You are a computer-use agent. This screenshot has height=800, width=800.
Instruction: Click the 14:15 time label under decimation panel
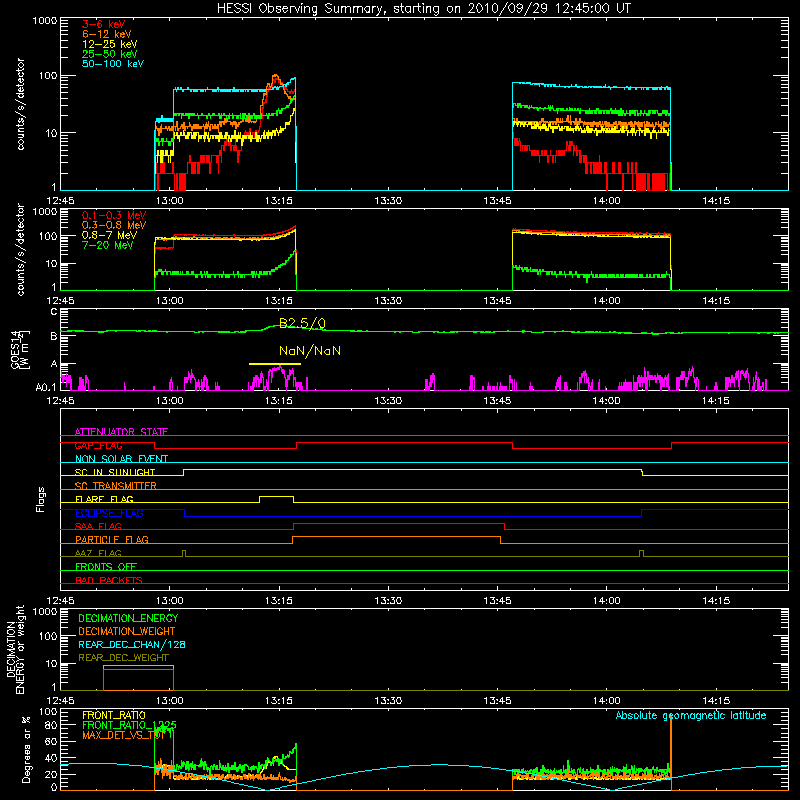pos(716,701)
